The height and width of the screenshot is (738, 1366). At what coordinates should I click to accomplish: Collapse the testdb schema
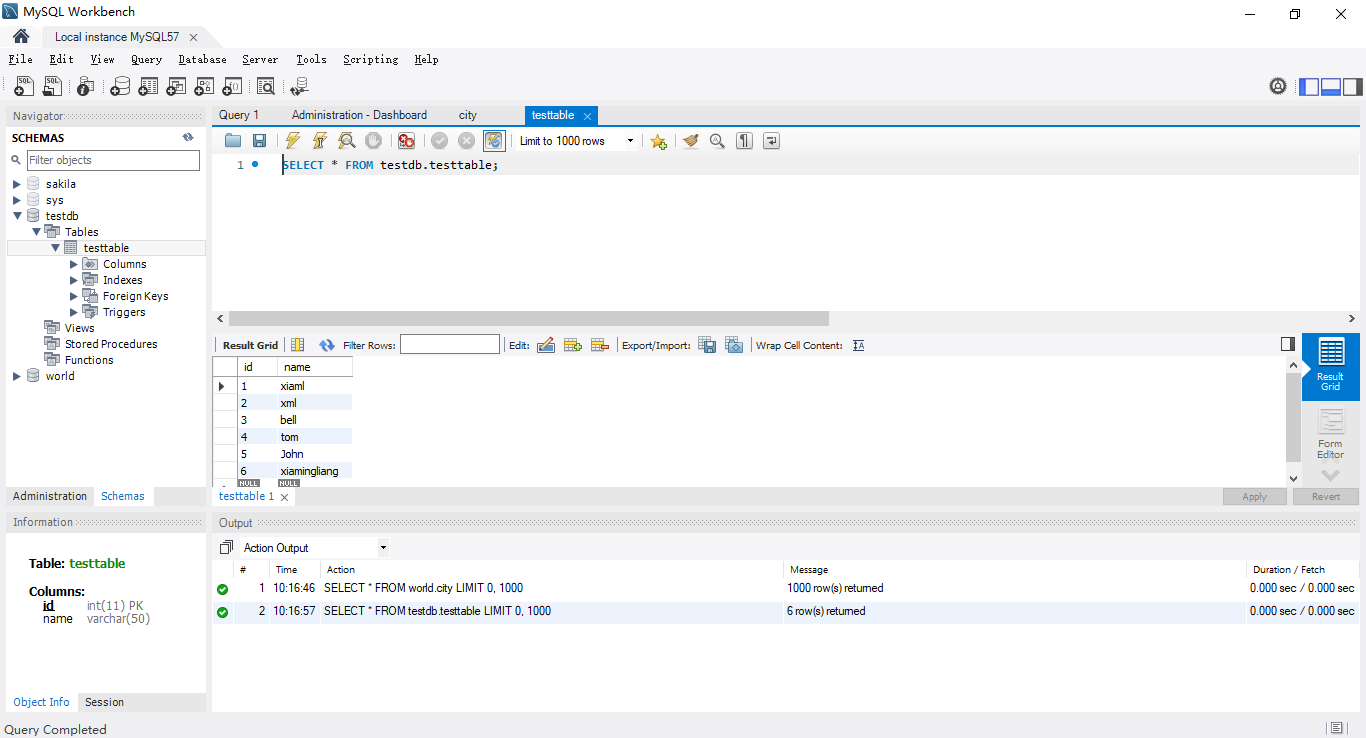tap(16, 216)
